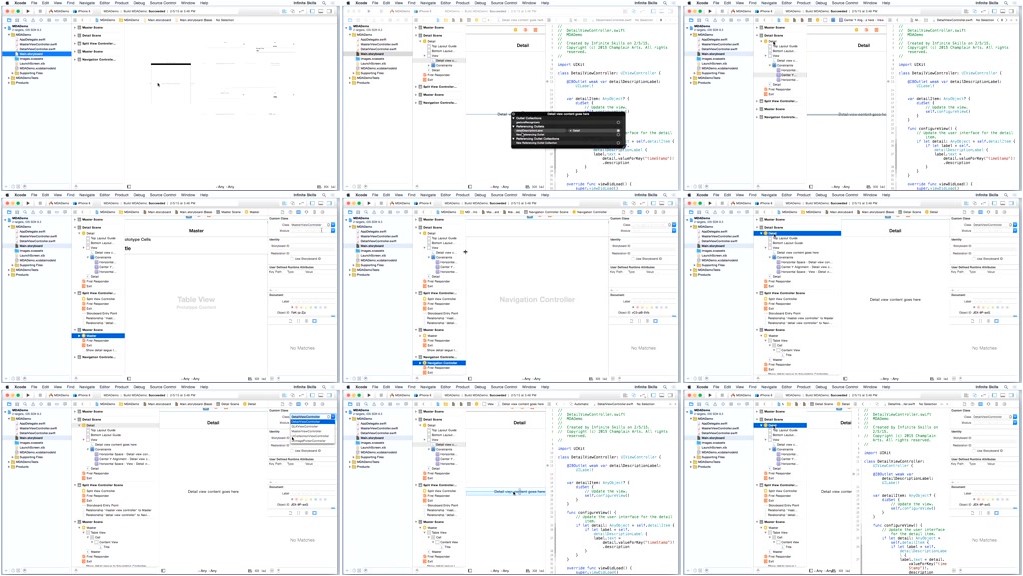Open the Size inspector tab in bottom-left screenshot
Screen dimensions: 1023x576
coord(314,404)
